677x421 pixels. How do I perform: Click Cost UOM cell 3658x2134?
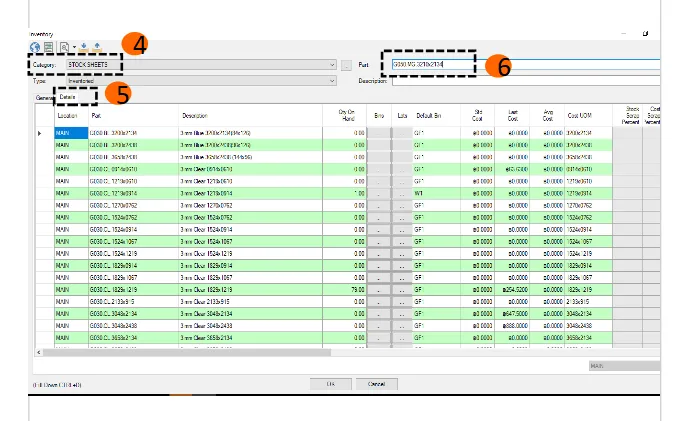tap(588, 338)
